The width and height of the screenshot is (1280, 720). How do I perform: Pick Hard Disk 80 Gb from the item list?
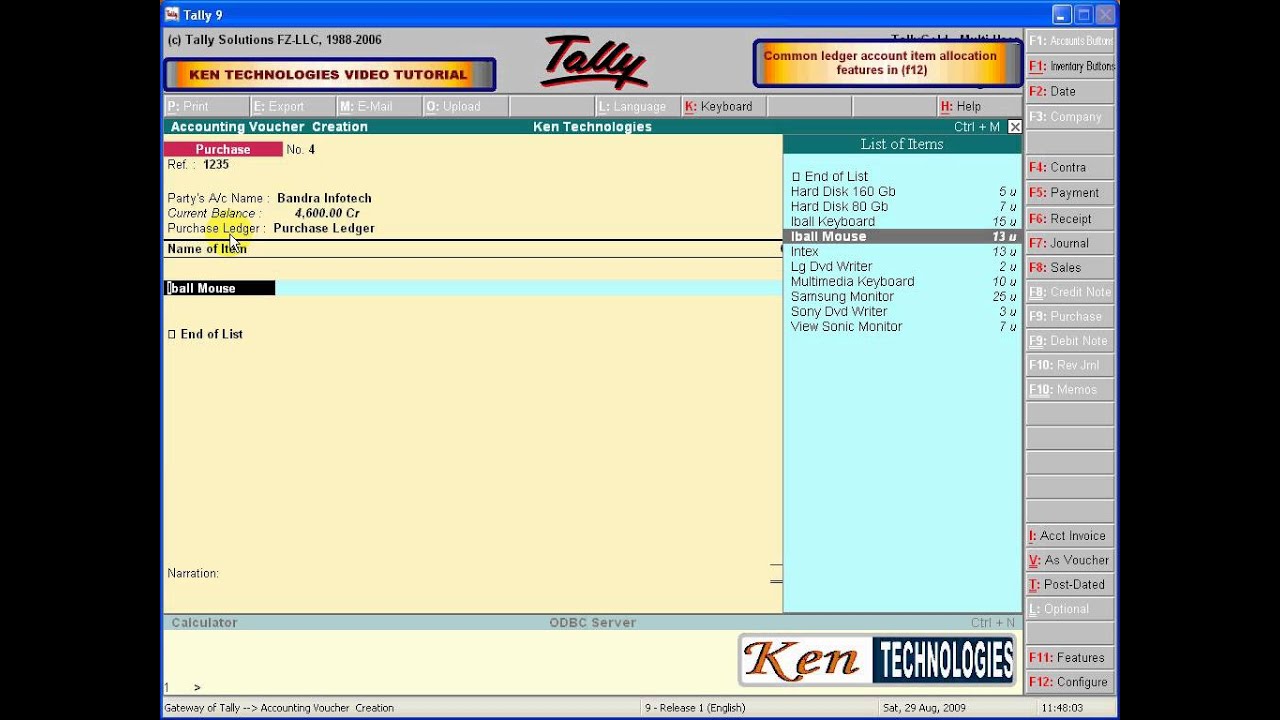[902, 207]
